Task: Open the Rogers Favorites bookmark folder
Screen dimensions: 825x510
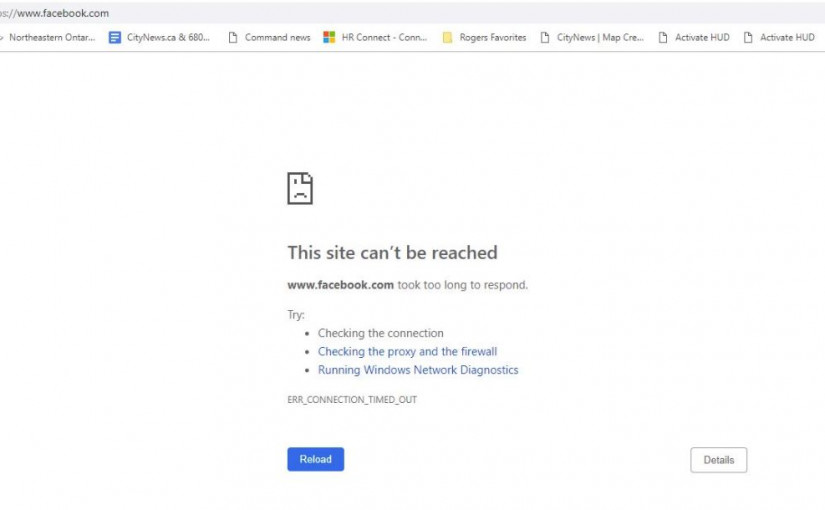Action: coord(485,38)
